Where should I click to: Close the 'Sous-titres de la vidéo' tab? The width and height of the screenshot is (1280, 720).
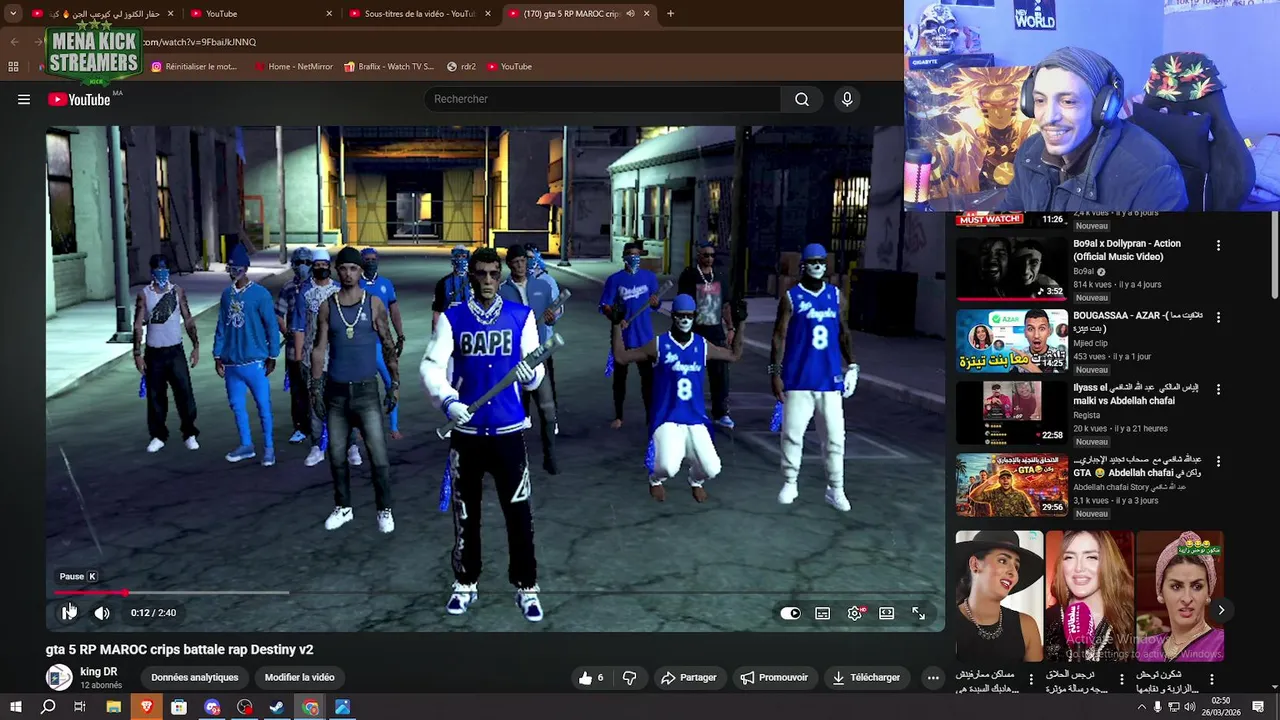tap(488, 13)
